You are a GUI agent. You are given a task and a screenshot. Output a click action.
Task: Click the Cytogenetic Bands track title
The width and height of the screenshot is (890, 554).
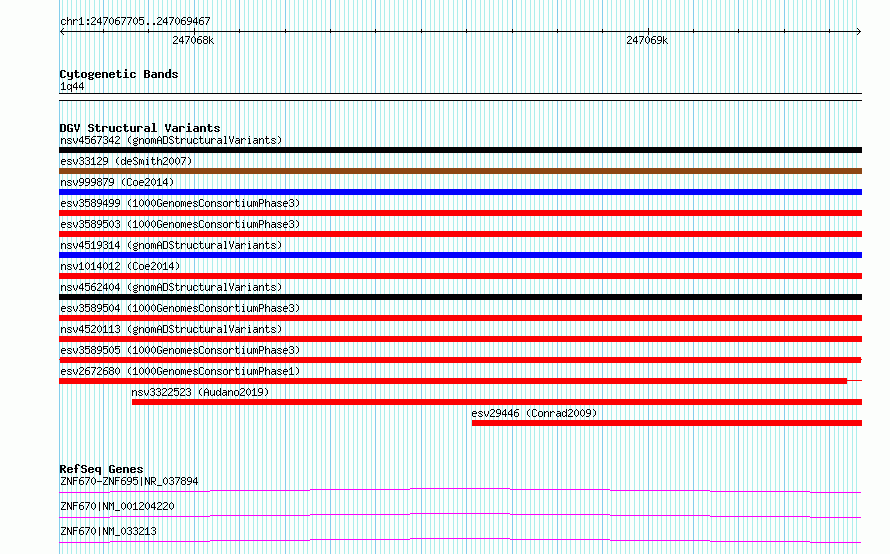pos(119,74)
